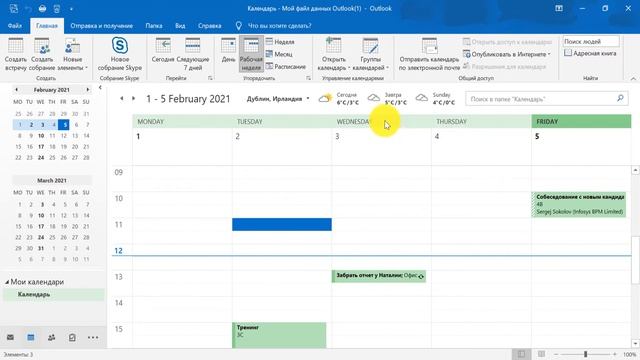Switch to Month view (Месяц)
This screenshot has height=360, width=640.
click(279, 54)
